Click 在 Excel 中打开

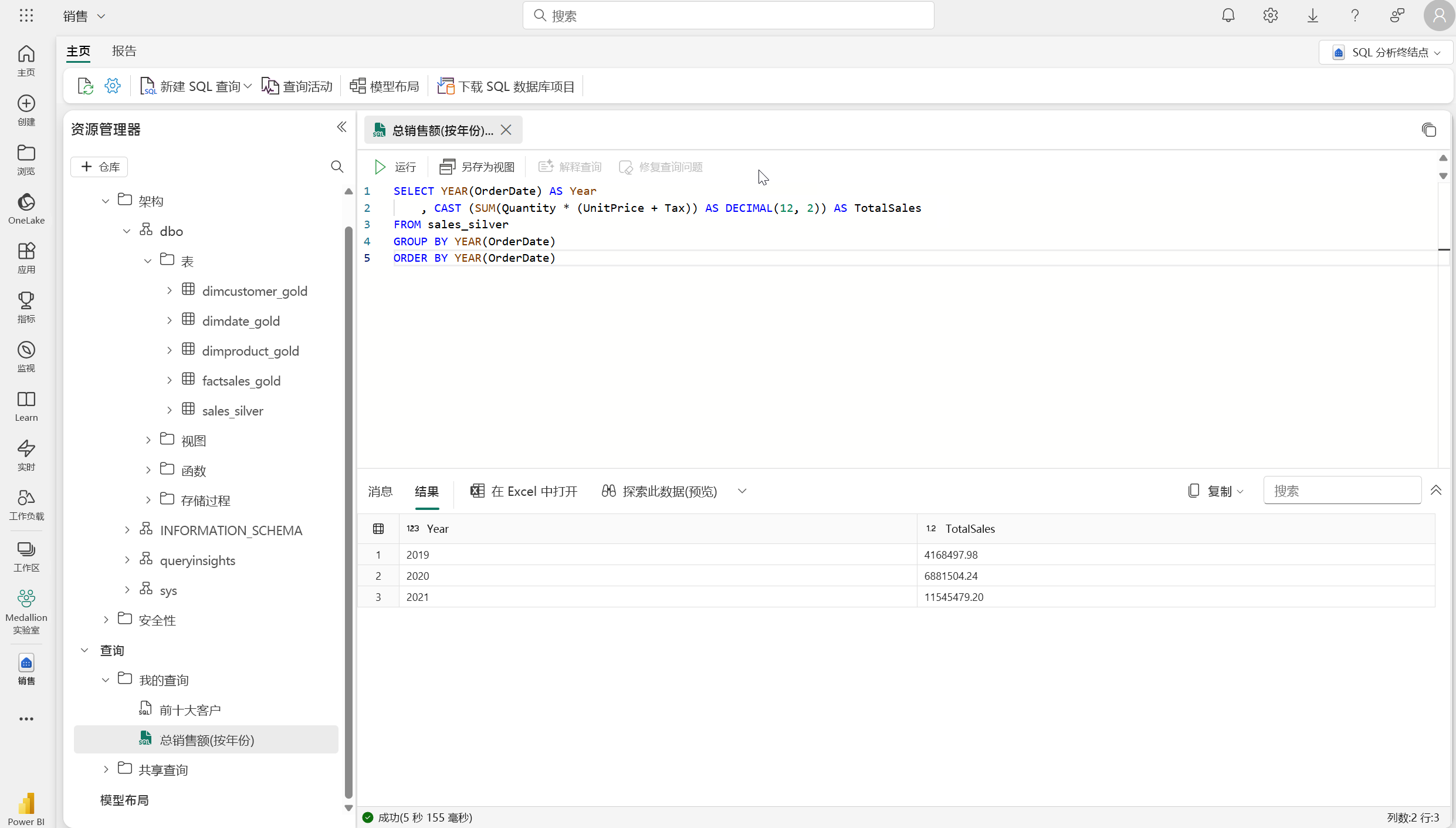pos(524,491)
